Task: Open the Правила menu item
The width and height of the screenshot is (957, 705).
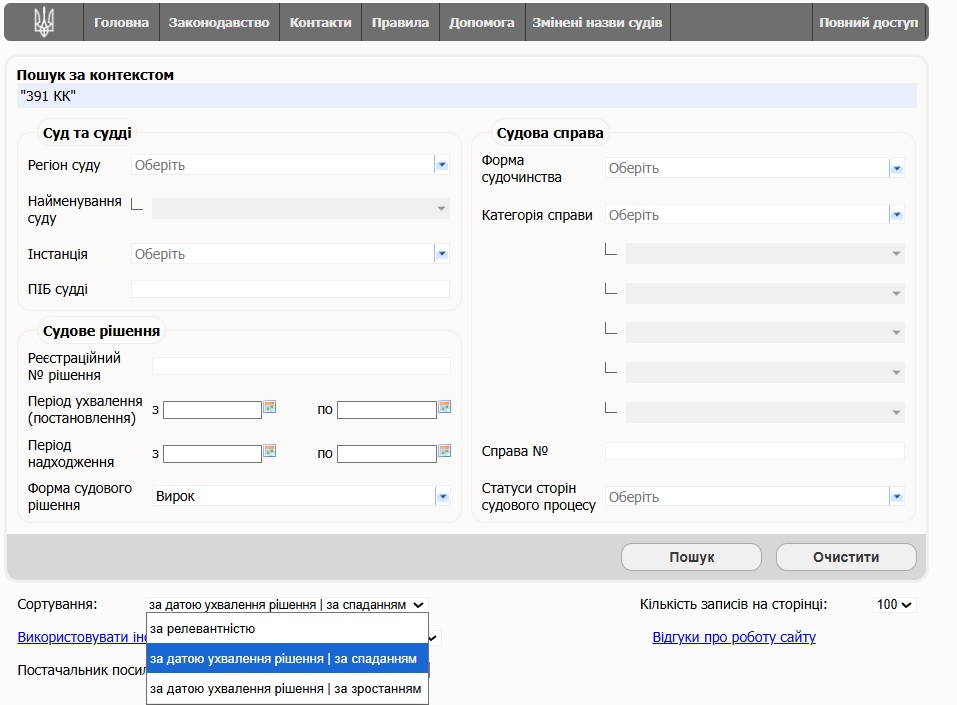Action: (400, 23)
